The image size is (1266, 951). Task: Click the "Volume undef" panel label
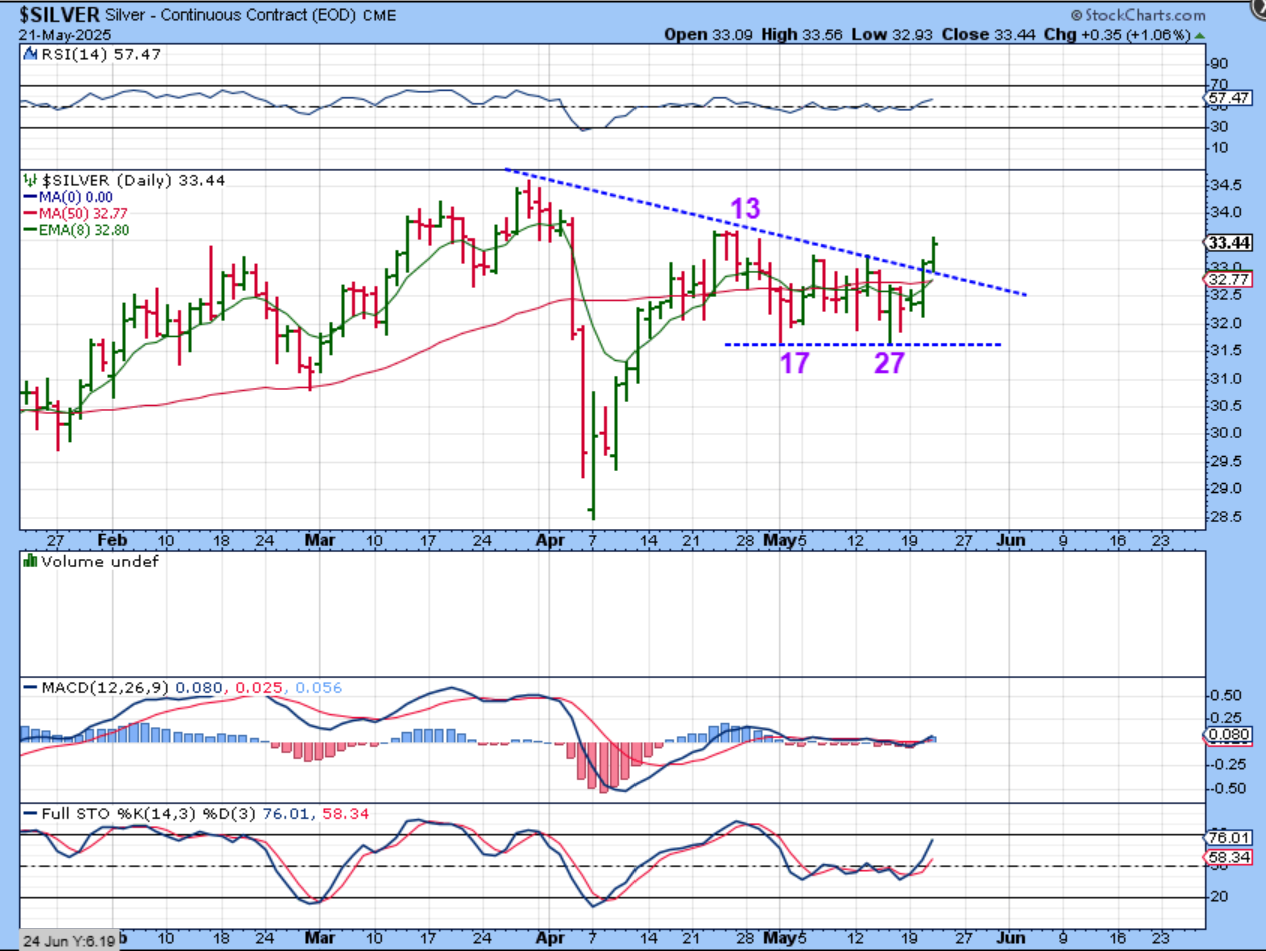(x=91, y=562)
